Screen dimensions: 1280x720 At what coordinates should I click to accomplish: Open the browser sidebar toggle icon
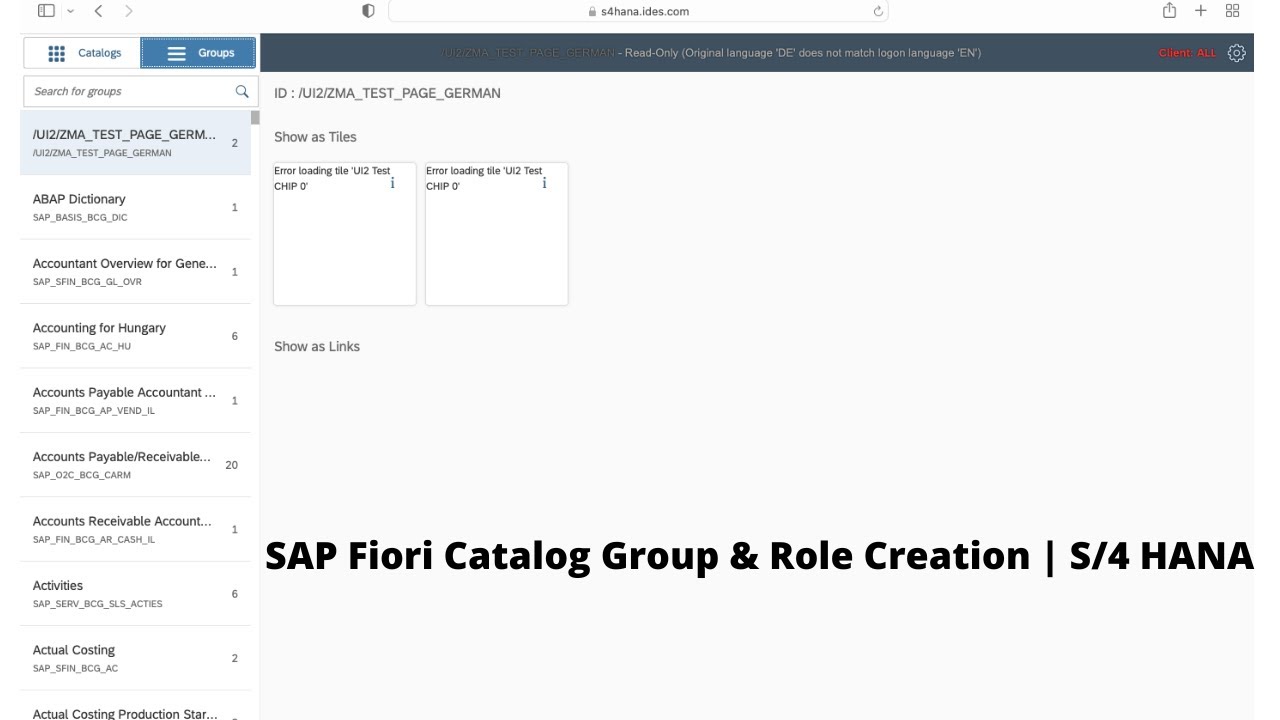pyautogui.click(x=46, y=11)
